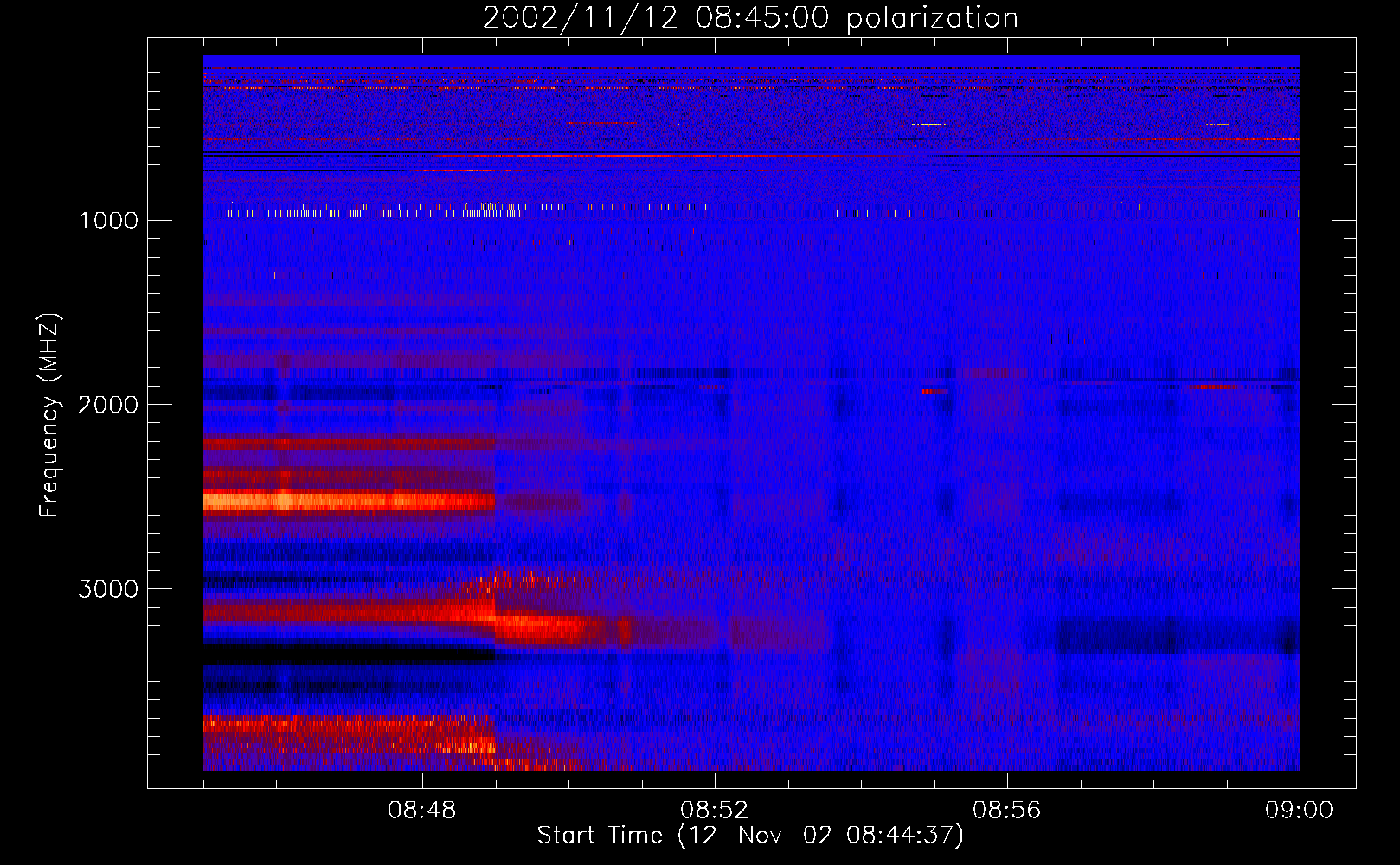
Task: Click the "Start Time (12-Nov-02 08:44:37)" label
Action: pos(750,836)
